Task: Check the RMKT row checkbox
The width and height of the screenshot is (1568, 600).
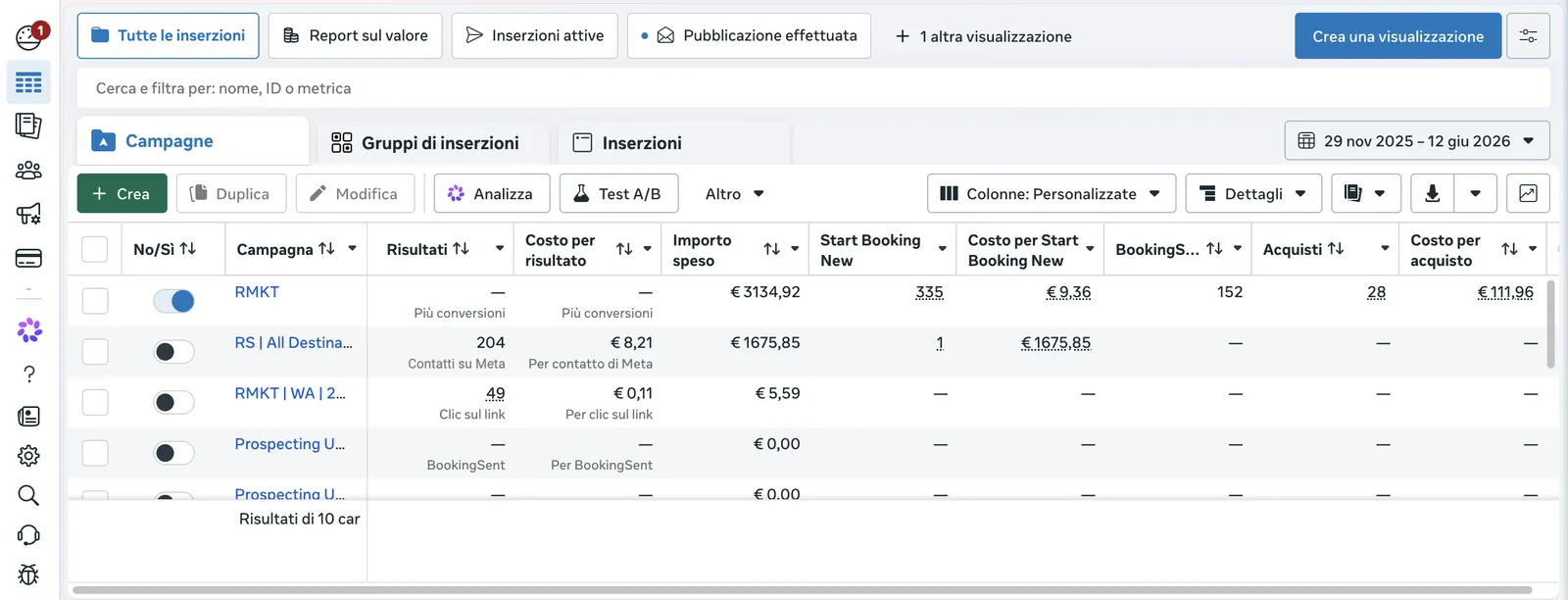Action: [95, 301]
